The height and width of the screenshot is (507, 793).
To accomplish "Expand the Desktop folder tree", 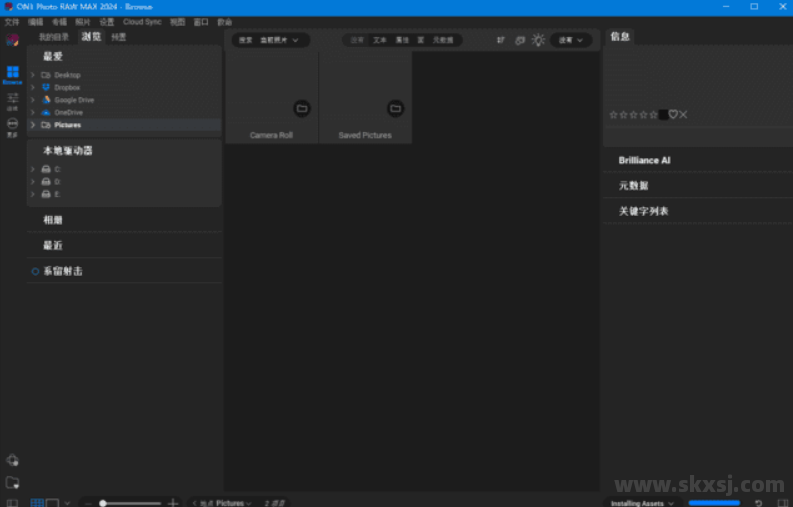I will coord(33,75).
